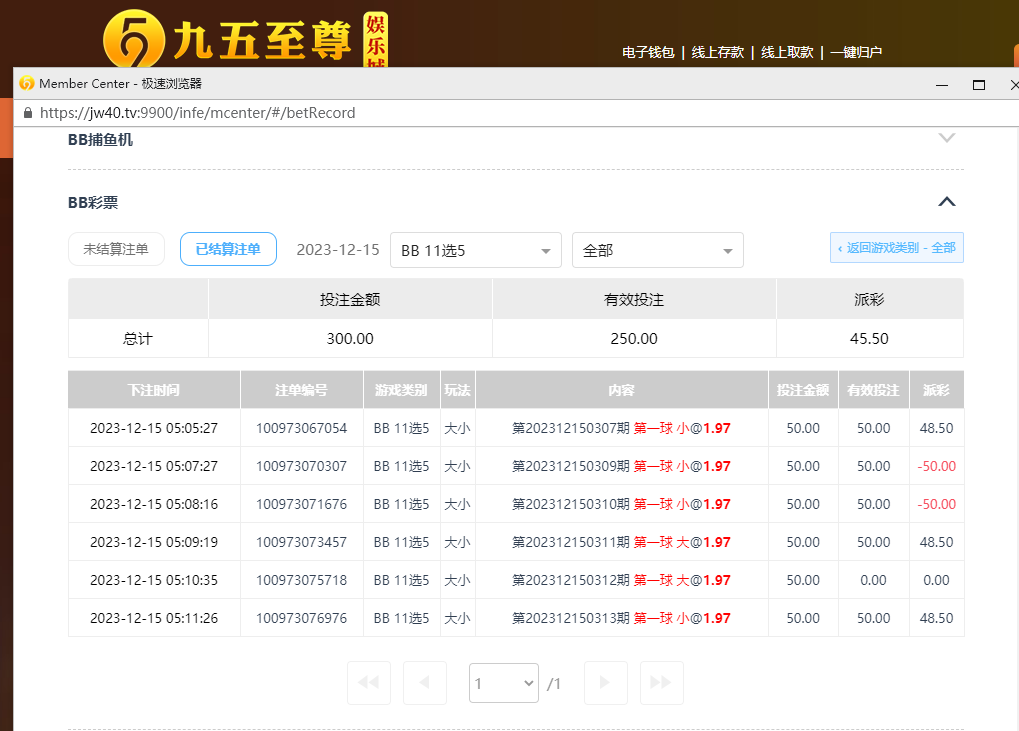
Task: Click the 2023-12-15 date field
Action: click(x=338, y=250)
